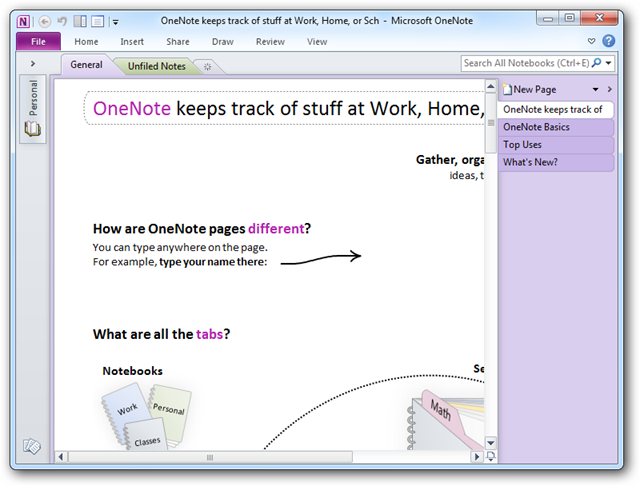
Task: Click the notebooks illustration image
Action: (146, 416)
